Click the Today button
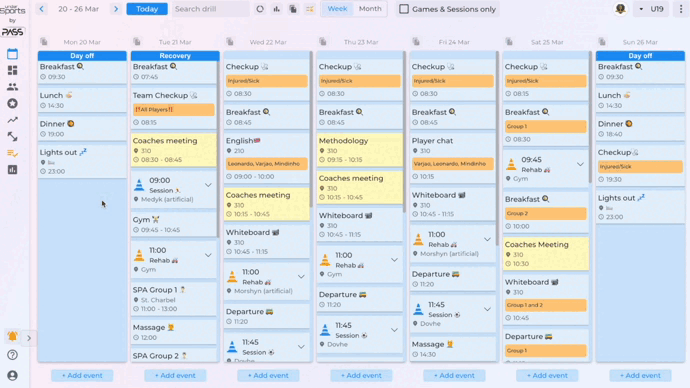690x388 pixels. (x=147, y=9)
